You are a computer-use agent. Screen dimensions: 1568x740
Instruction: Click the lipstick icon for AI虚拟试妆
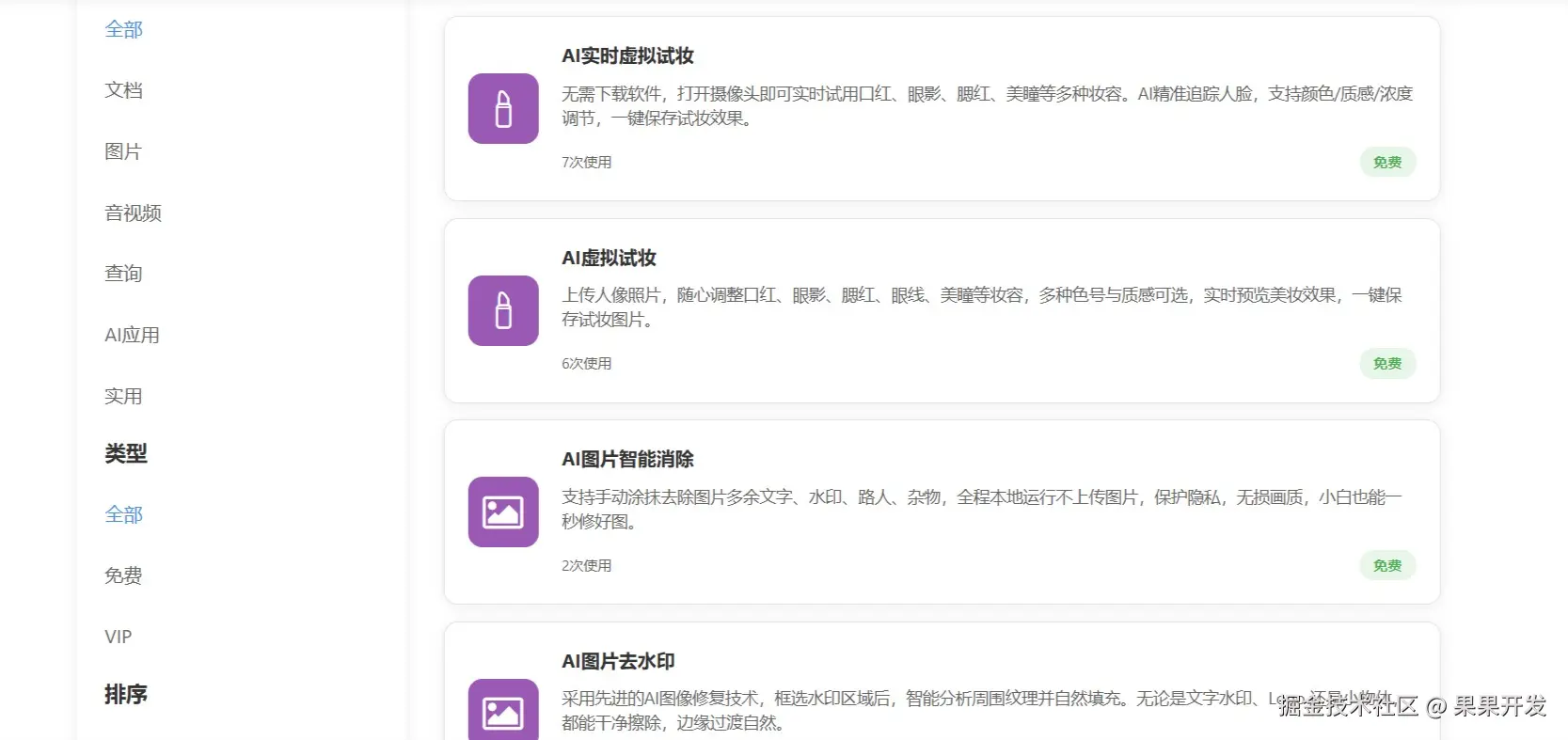pyautogui.click(x=503, y=310)
